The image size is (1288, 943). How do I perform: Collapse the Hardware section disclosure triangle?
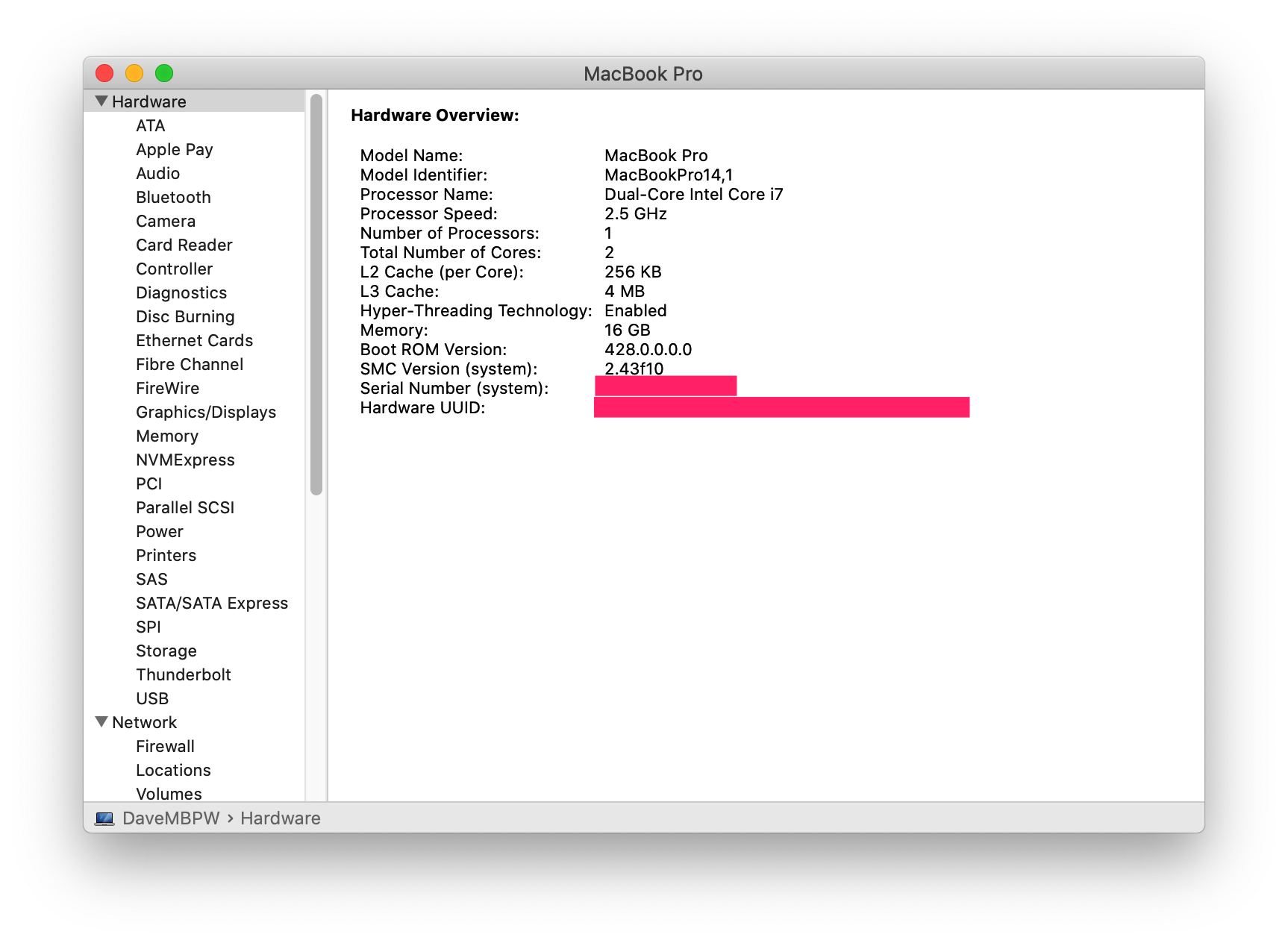tap(101, 101)
